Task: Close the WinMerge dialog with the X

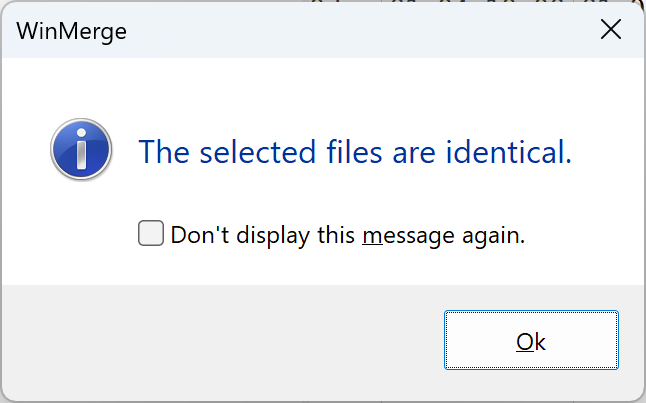Action: coord(610,30)
